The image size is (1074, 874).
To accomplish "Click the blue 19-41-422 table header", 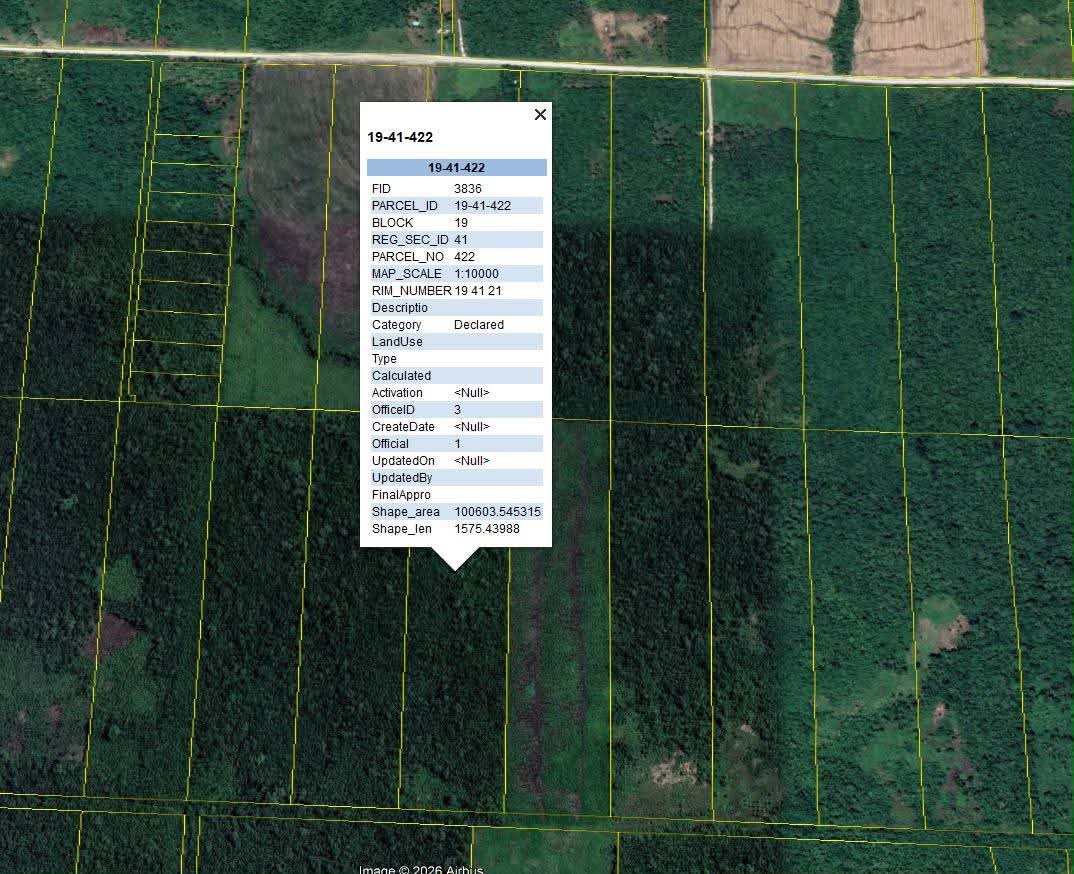I will click(456, 168).
